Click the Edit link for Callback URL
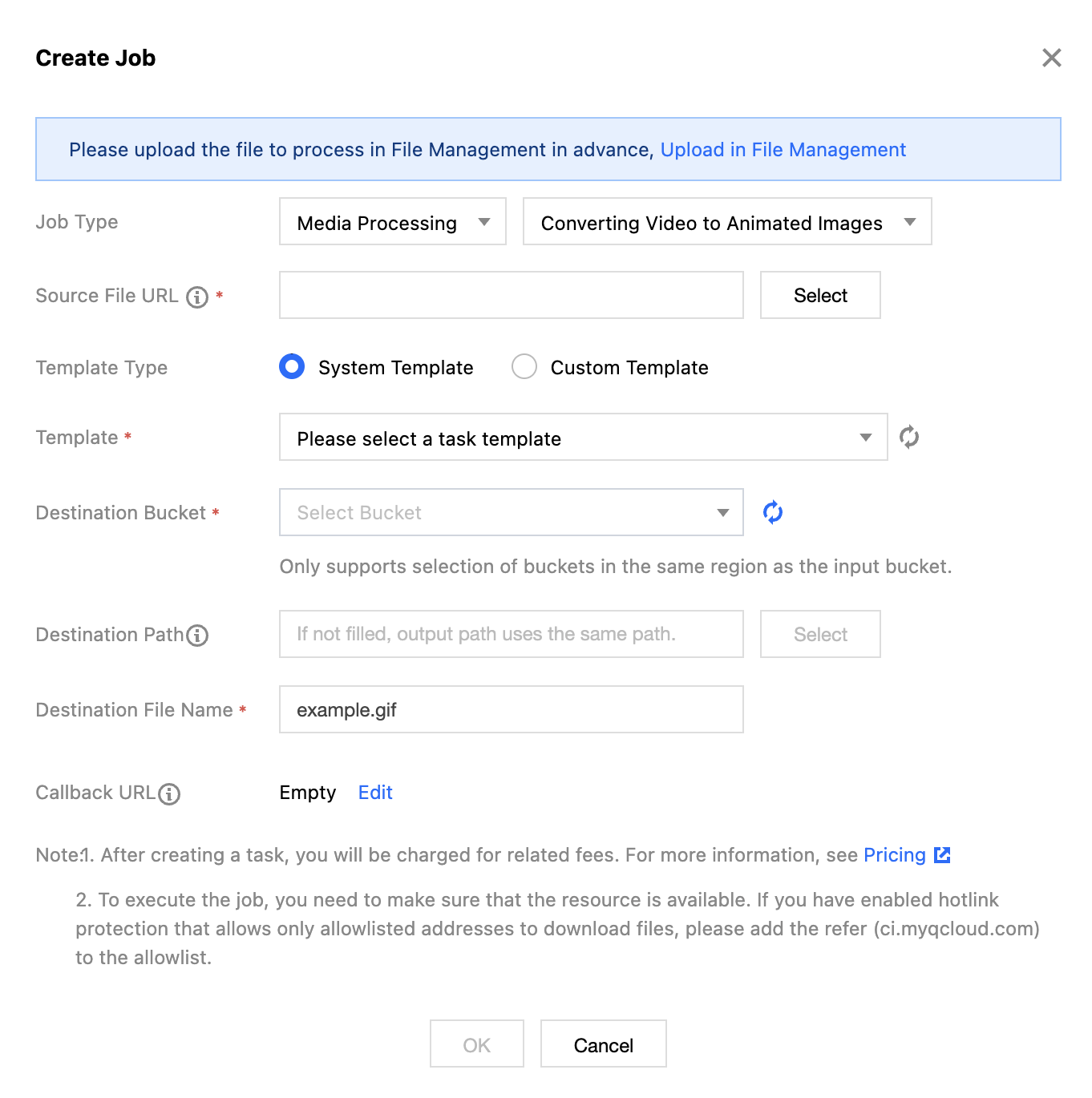Viewport: 1092px width, 1098px height. click(x=375, y=793)
